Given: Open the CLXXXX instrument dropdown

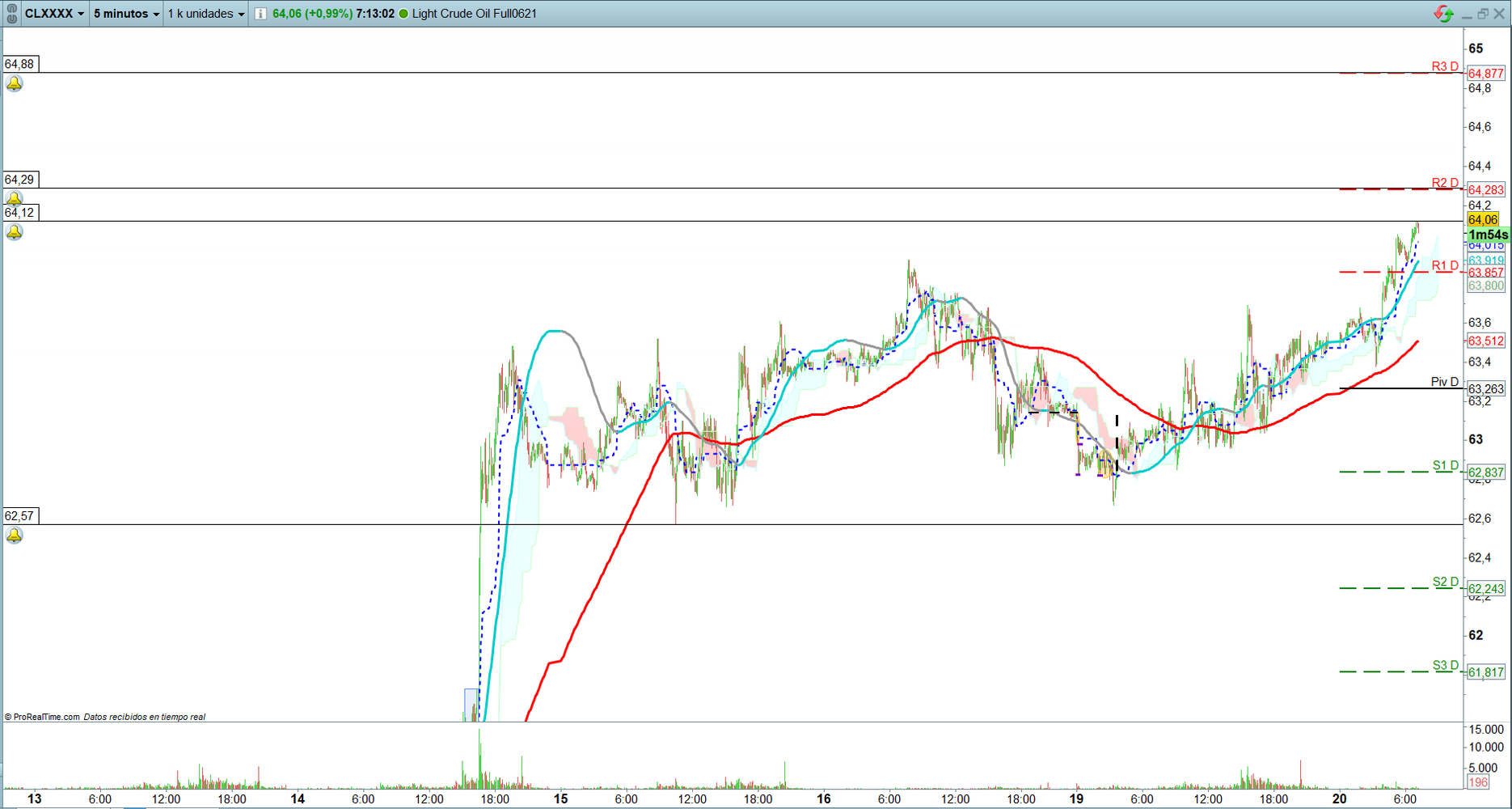Looking at the screenshot, I should click(53, 14).
